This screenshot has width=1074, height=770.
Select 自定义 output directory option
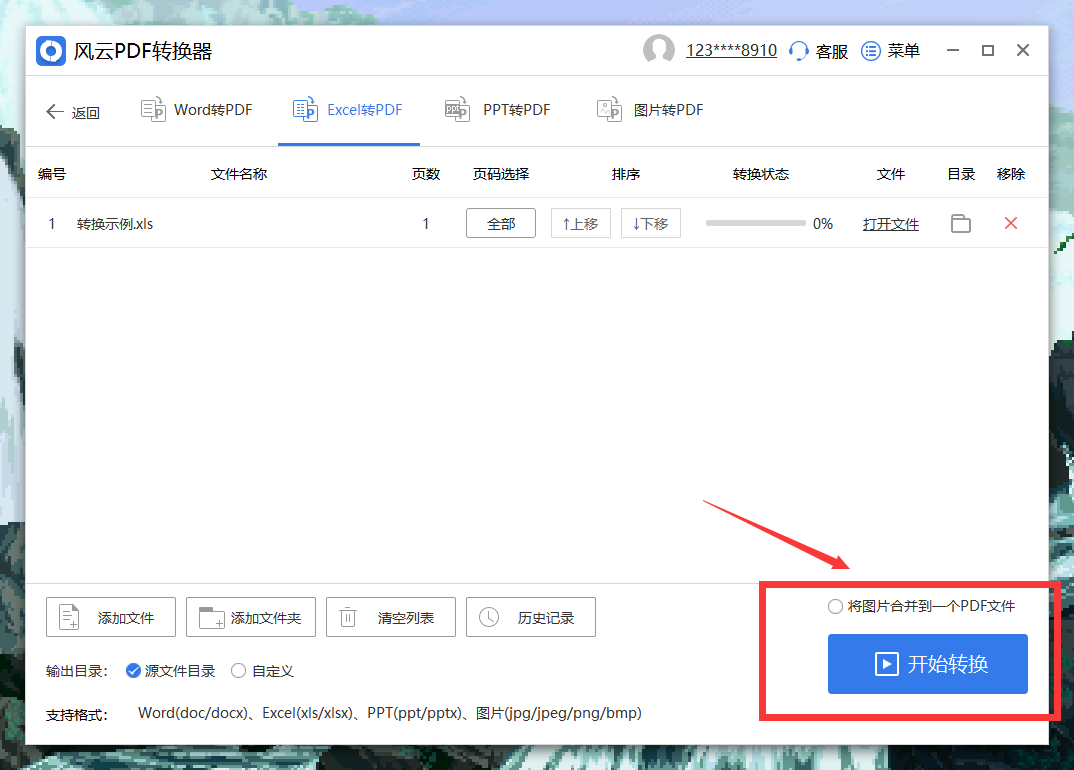tap(262, 671)
